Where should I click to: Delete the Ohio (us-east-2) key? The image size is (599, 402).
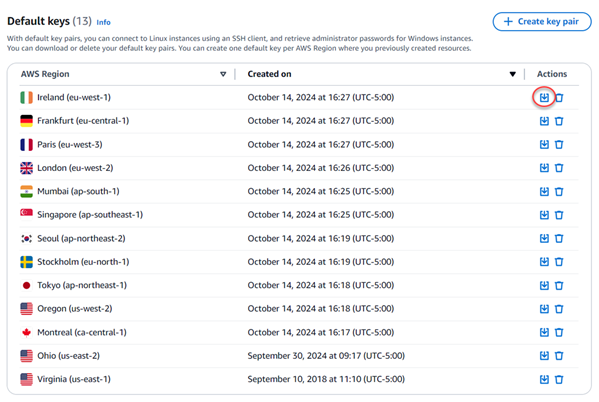coord(559,356)
